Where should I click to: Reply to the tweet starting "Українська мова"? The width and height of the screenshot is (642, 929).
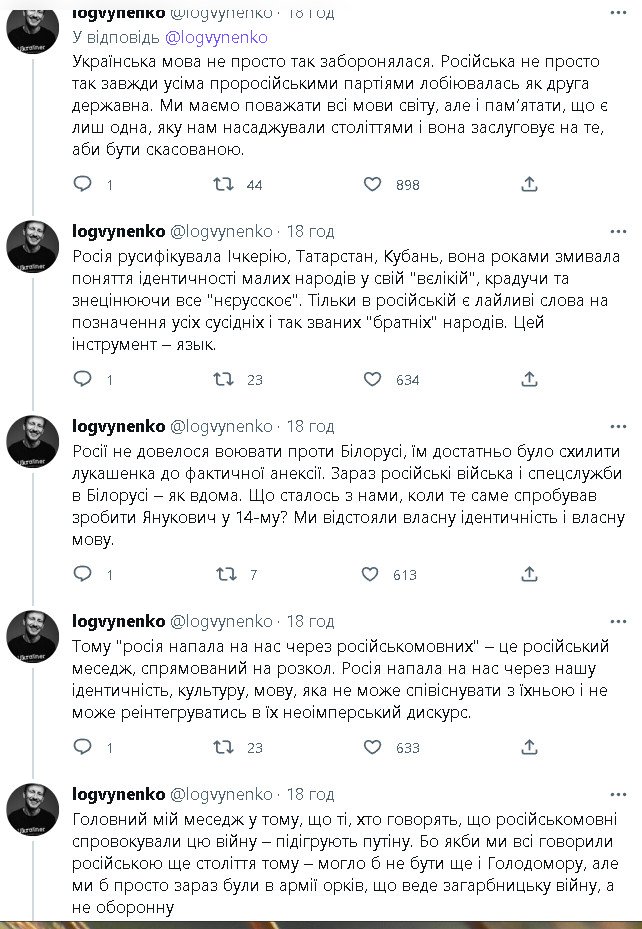pos(84,184)
